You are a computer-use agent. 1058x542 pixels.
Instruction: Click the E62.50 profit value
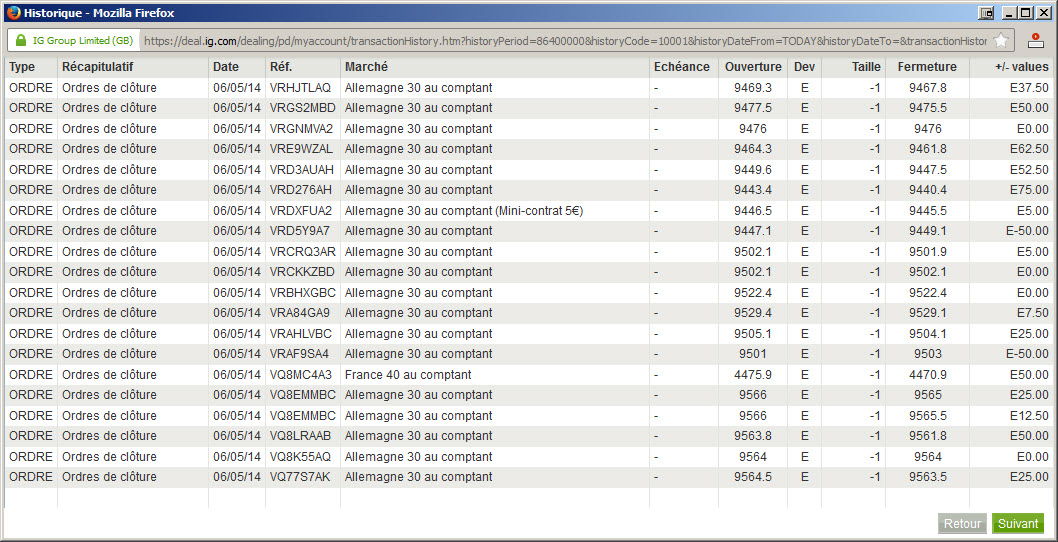tap(1029, 149)
